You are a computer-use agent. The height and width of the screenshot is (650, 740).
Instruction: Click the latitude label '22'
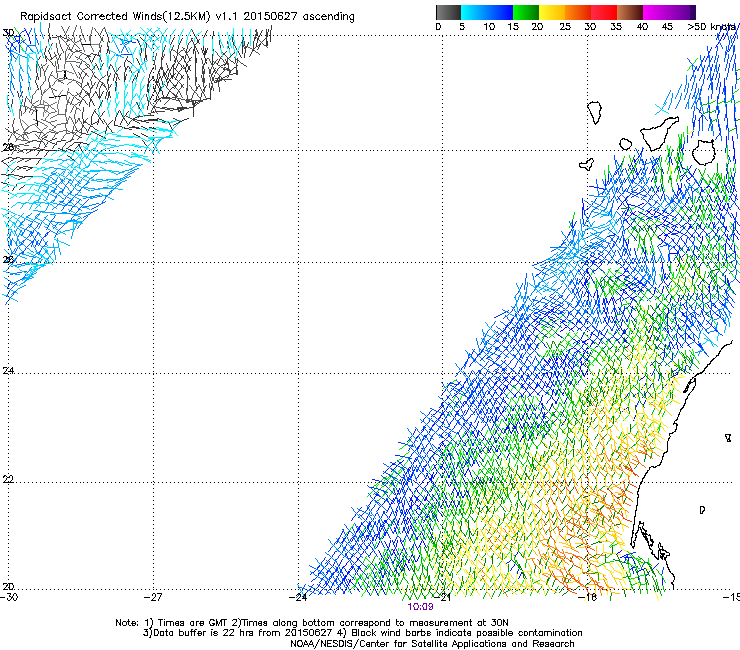(x=8, y=480)
